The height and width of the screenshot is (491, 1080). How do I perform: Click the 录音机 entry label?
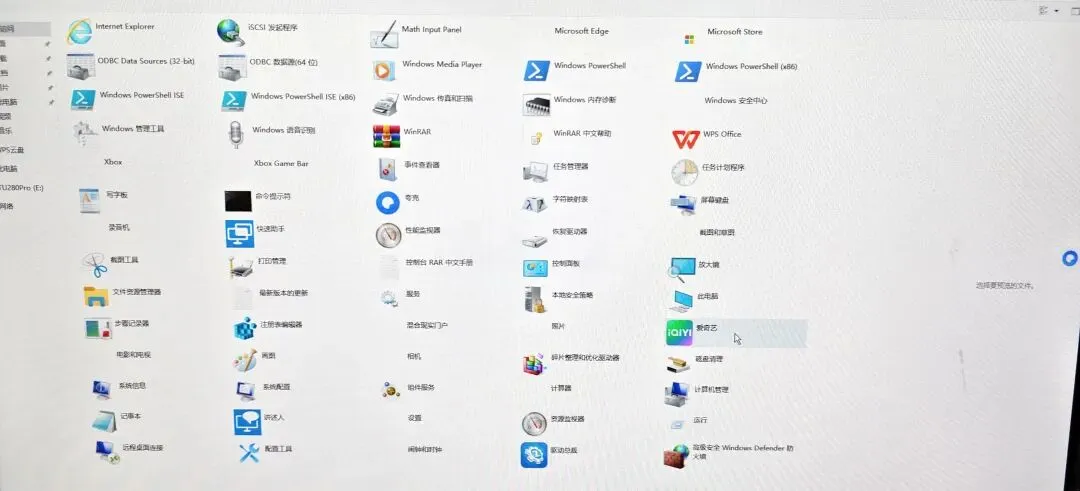pyautogui.click(x=118, y=227)
